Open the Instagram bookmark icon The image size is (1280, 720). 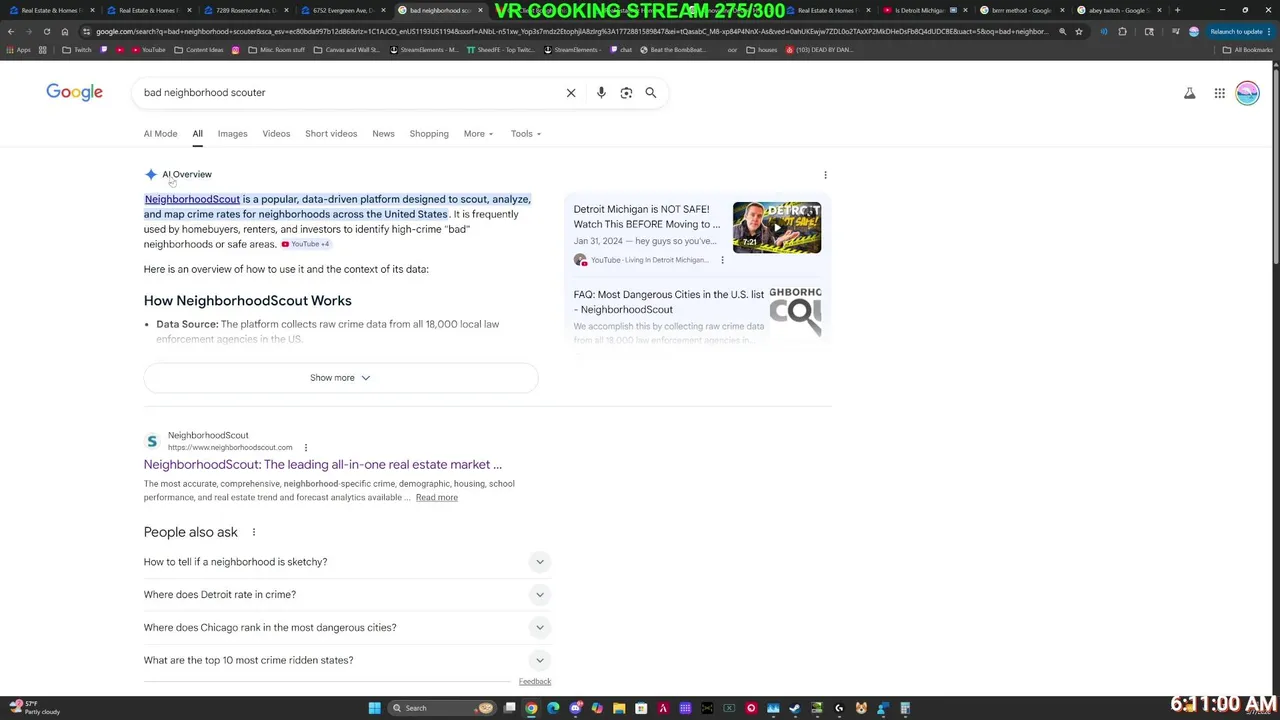point(236,50)
